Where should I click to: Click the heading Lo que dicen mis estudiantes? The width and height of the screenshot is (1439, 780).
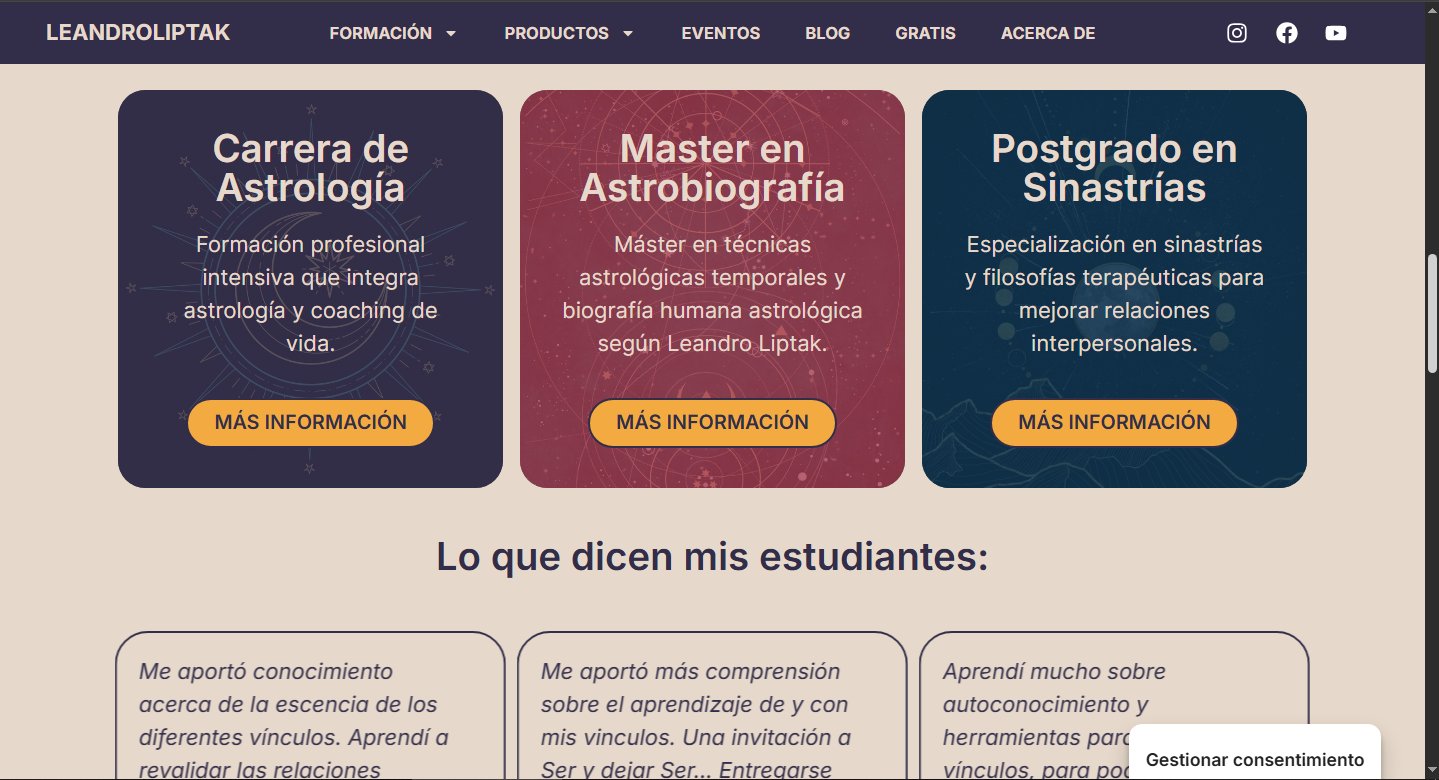(x=712, y=557)
